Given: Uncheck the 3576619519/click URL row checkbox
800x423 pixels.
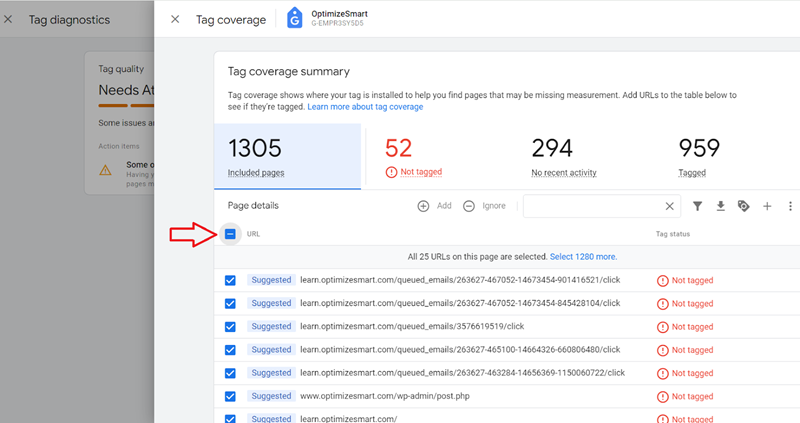Looking at the screenshot, I should point(230,327).
